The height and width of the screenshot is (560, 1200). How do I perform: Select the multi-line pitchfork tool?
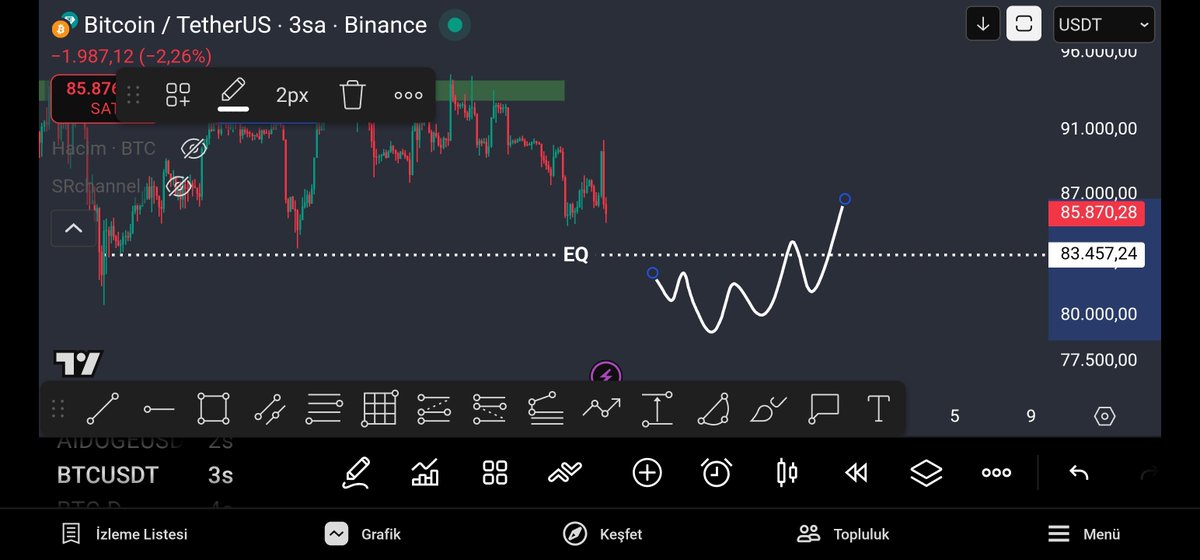[x=324, y=409]
